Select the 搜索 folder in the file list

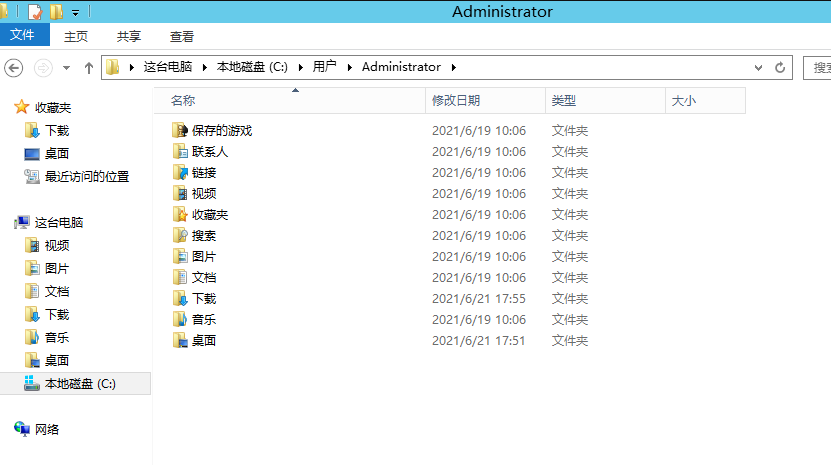[x=203, y=235]
